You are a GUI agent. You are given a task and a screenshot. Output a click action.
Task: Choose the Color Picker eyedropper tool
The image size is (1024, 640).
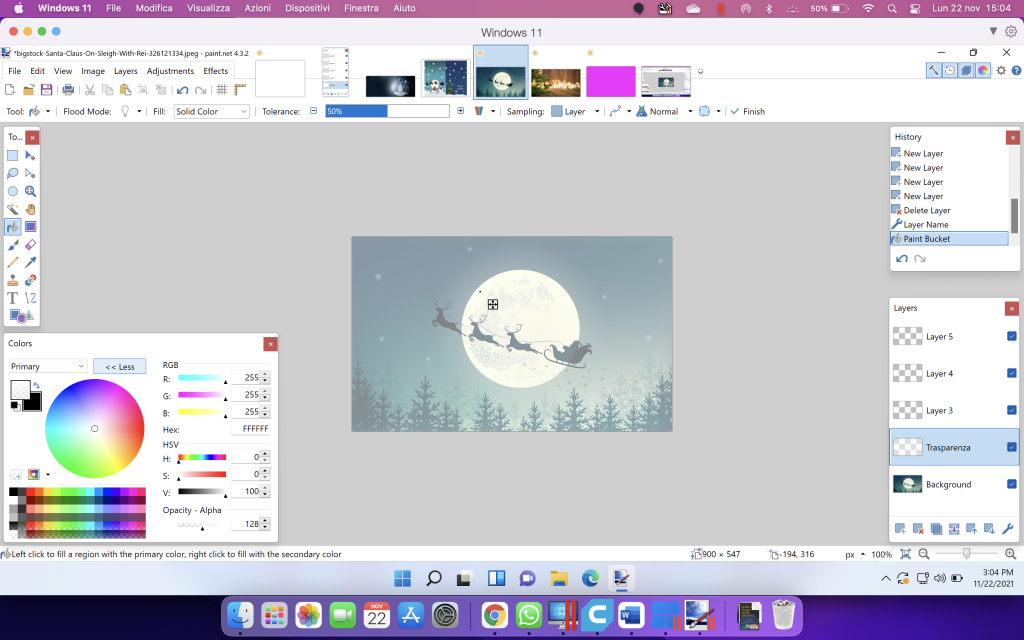pyautogui.click(x=31, y=262)
